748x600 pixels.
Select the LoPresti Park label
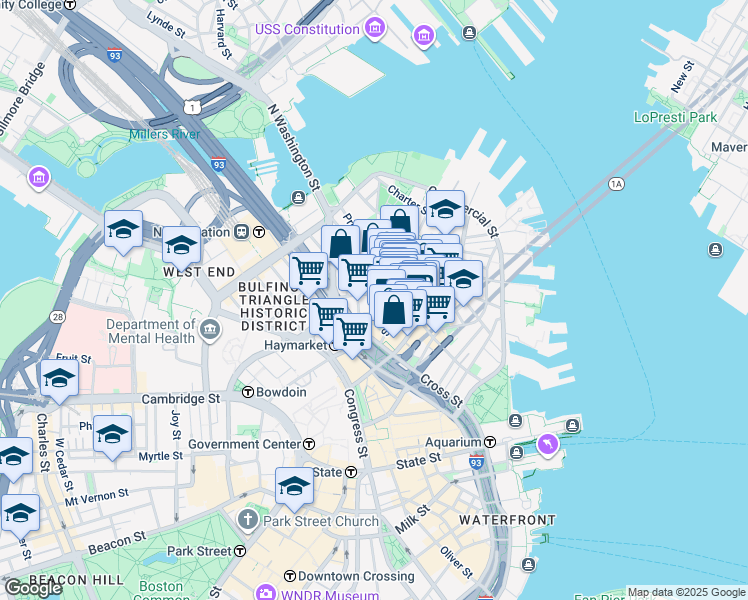(x=675, y=117)
